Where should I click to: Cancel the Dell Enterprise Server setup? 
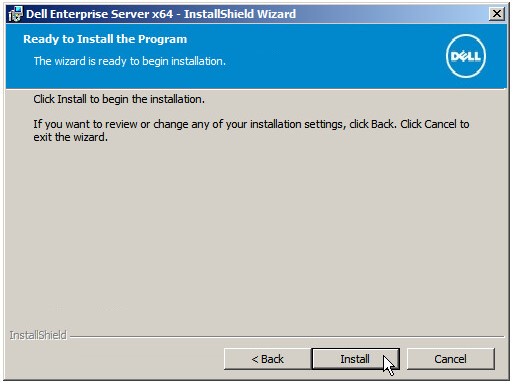coord(450,359)
